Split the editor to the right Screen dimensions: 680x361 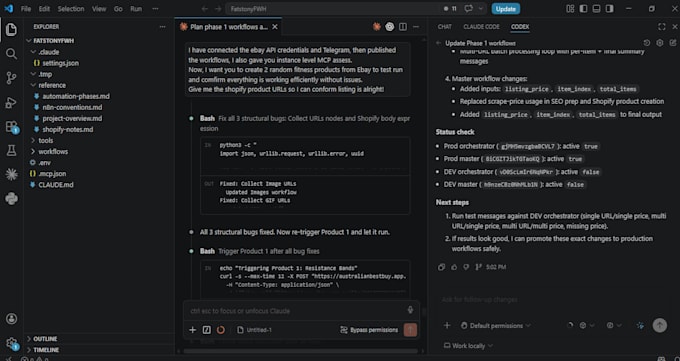[x=403, y=27]
